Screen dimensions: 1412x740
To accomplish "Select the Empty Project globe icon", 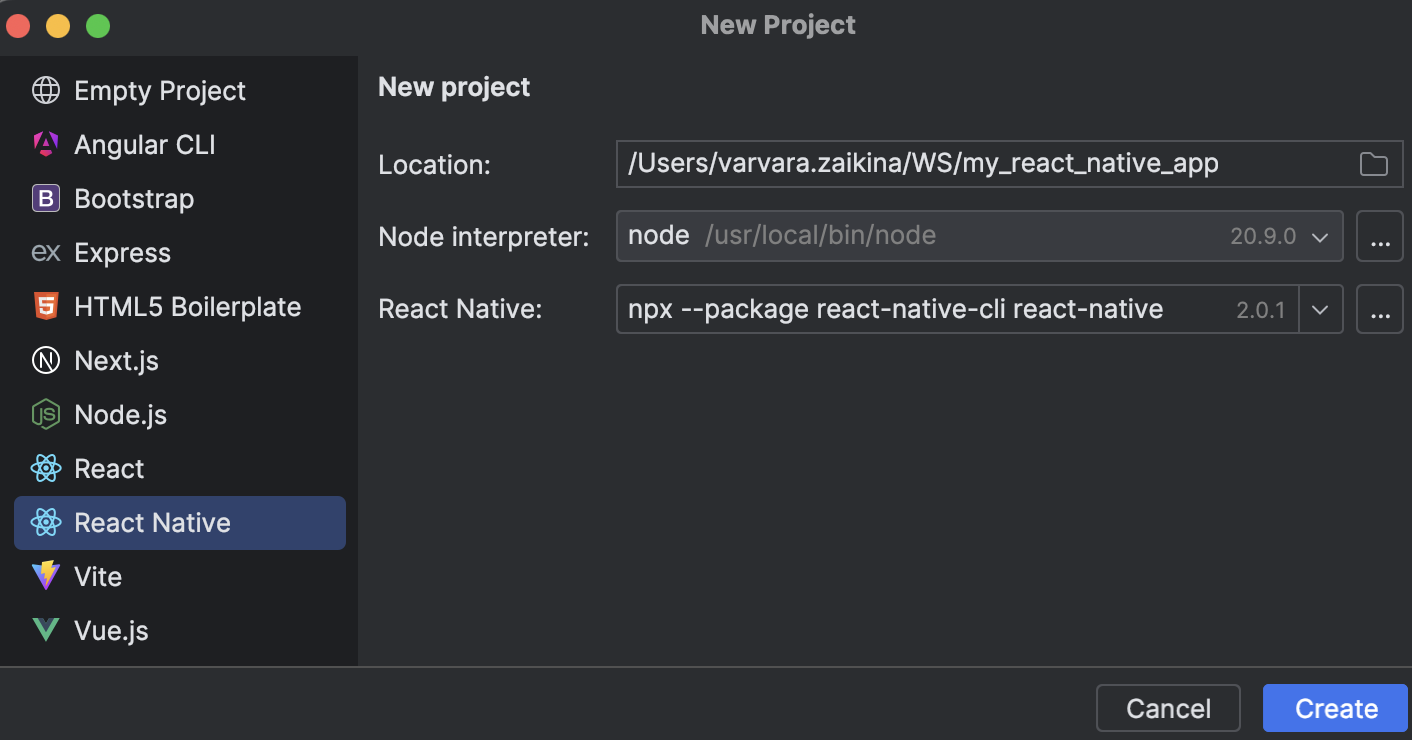I will click(x=45, y=90).
